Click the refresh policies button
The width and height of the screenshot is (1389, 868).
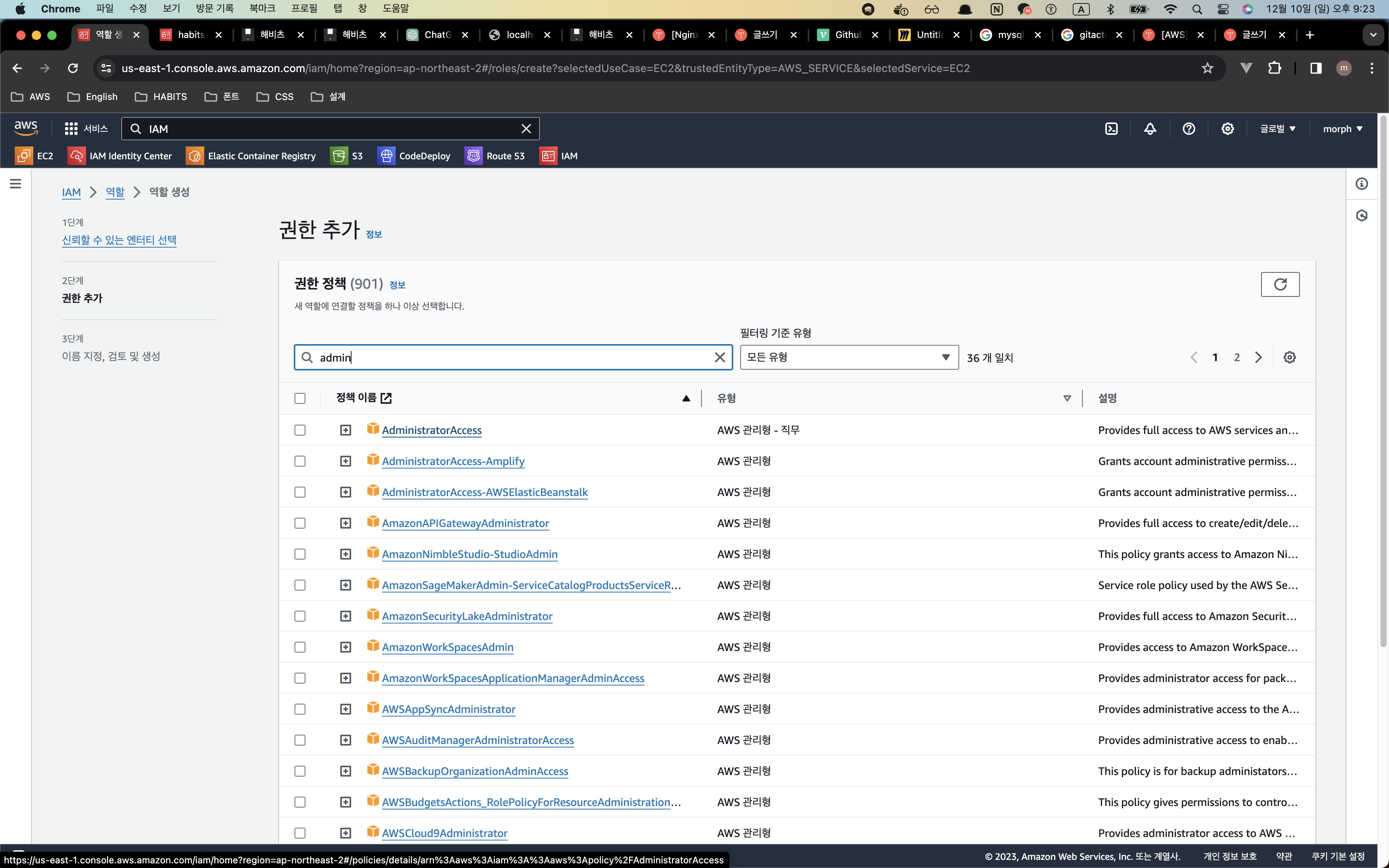pos(1279,284)
